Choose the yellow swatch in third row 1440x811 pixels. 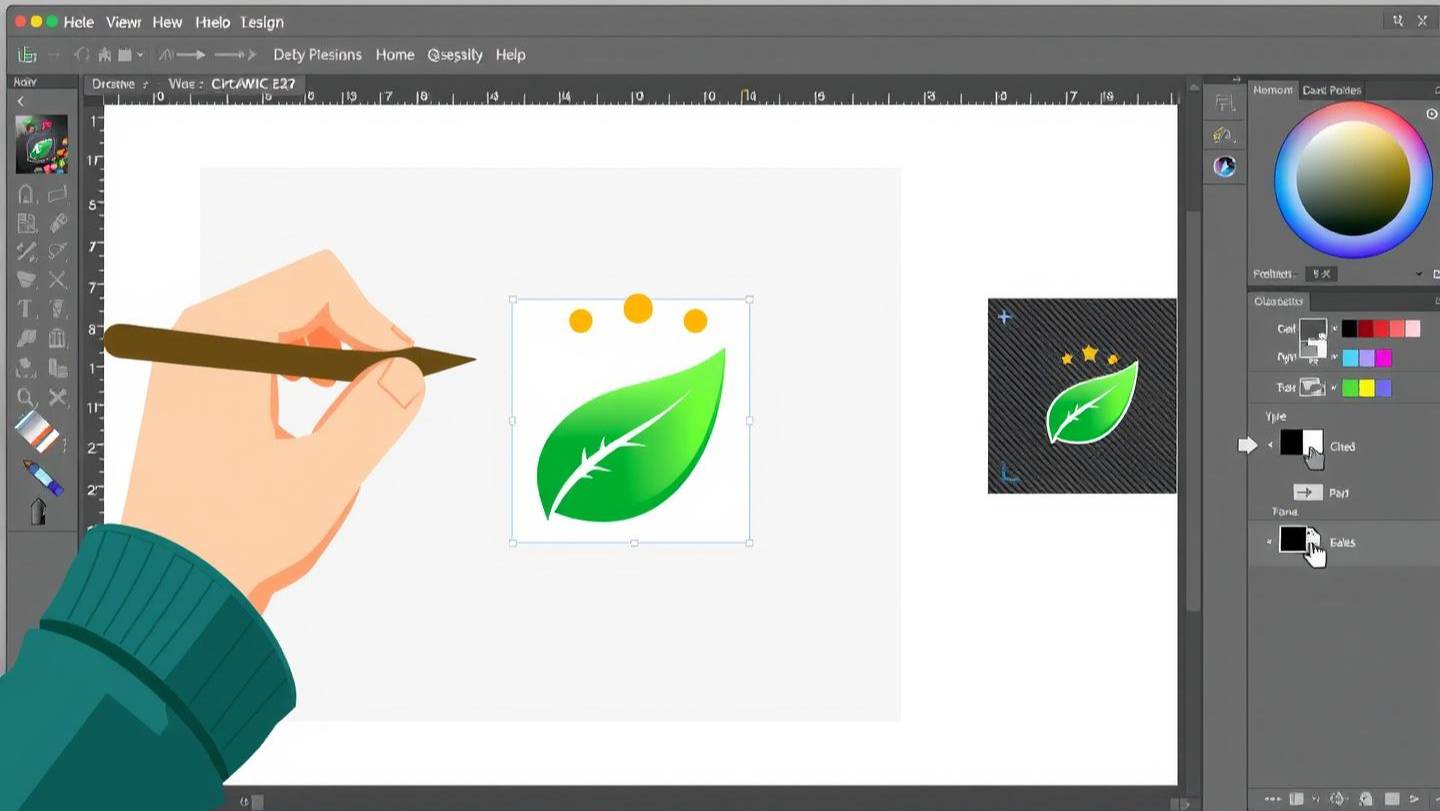pyautogui.click(x=1366, y=387)
